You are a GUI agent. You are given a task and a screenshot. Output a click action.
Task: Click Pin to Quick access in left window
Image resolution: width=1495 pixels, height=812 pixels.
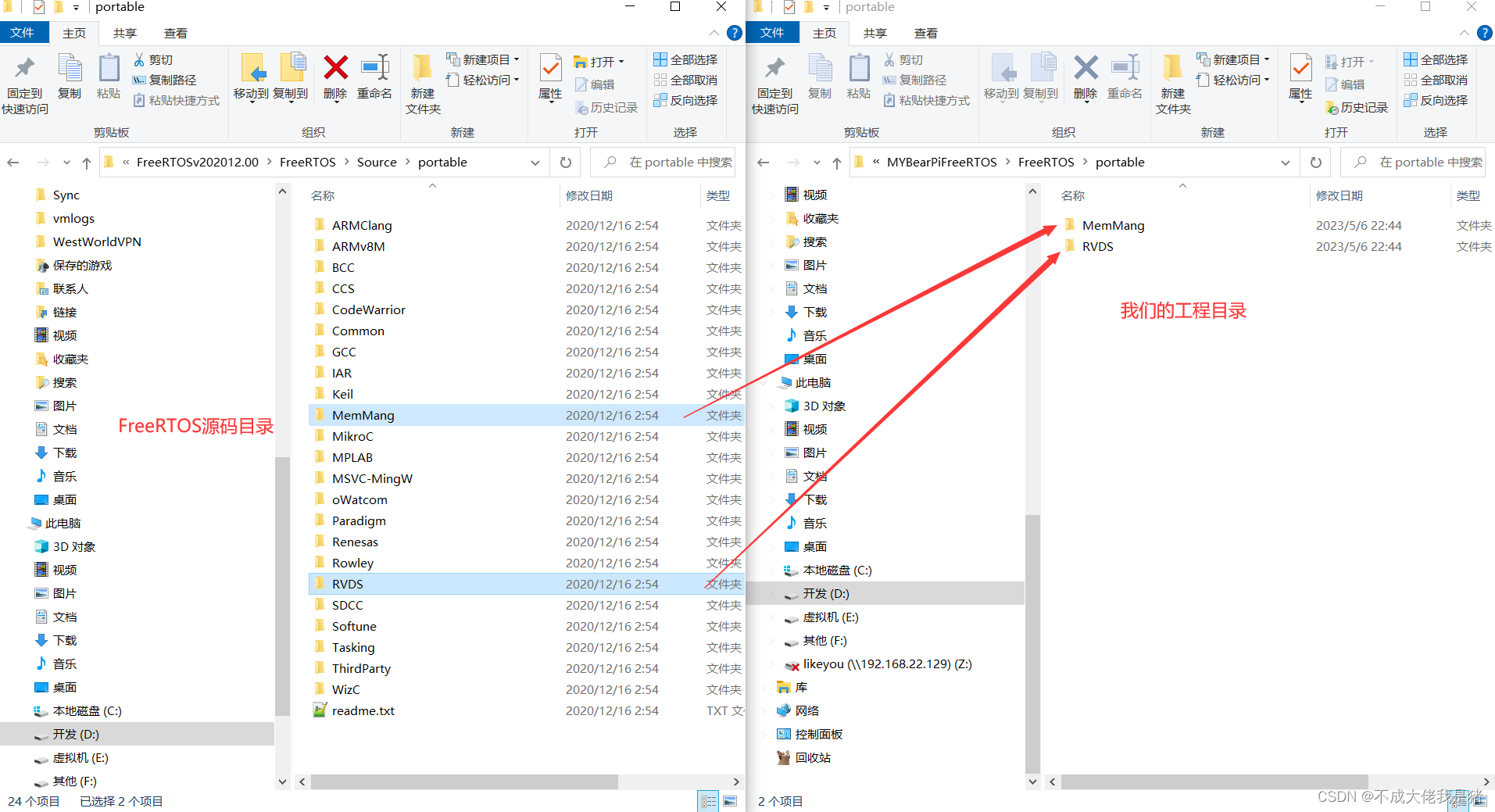[25, 84]
